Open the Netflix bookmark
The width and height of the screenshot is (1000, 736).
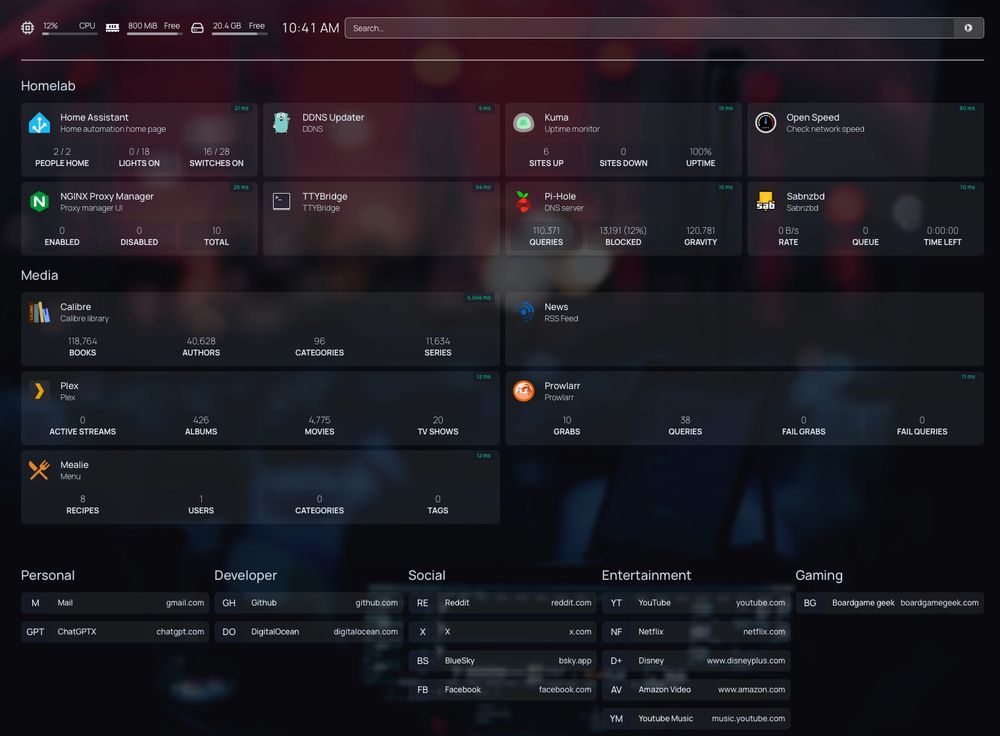696,631
